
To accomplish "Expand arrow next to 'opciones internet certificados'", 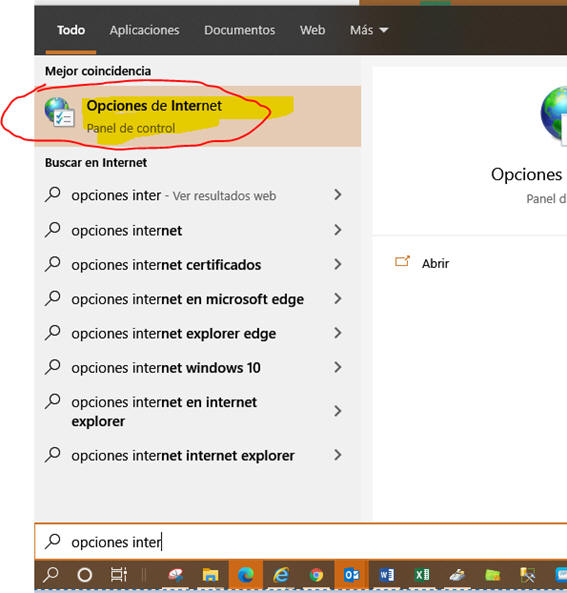I will coord(338,264).
